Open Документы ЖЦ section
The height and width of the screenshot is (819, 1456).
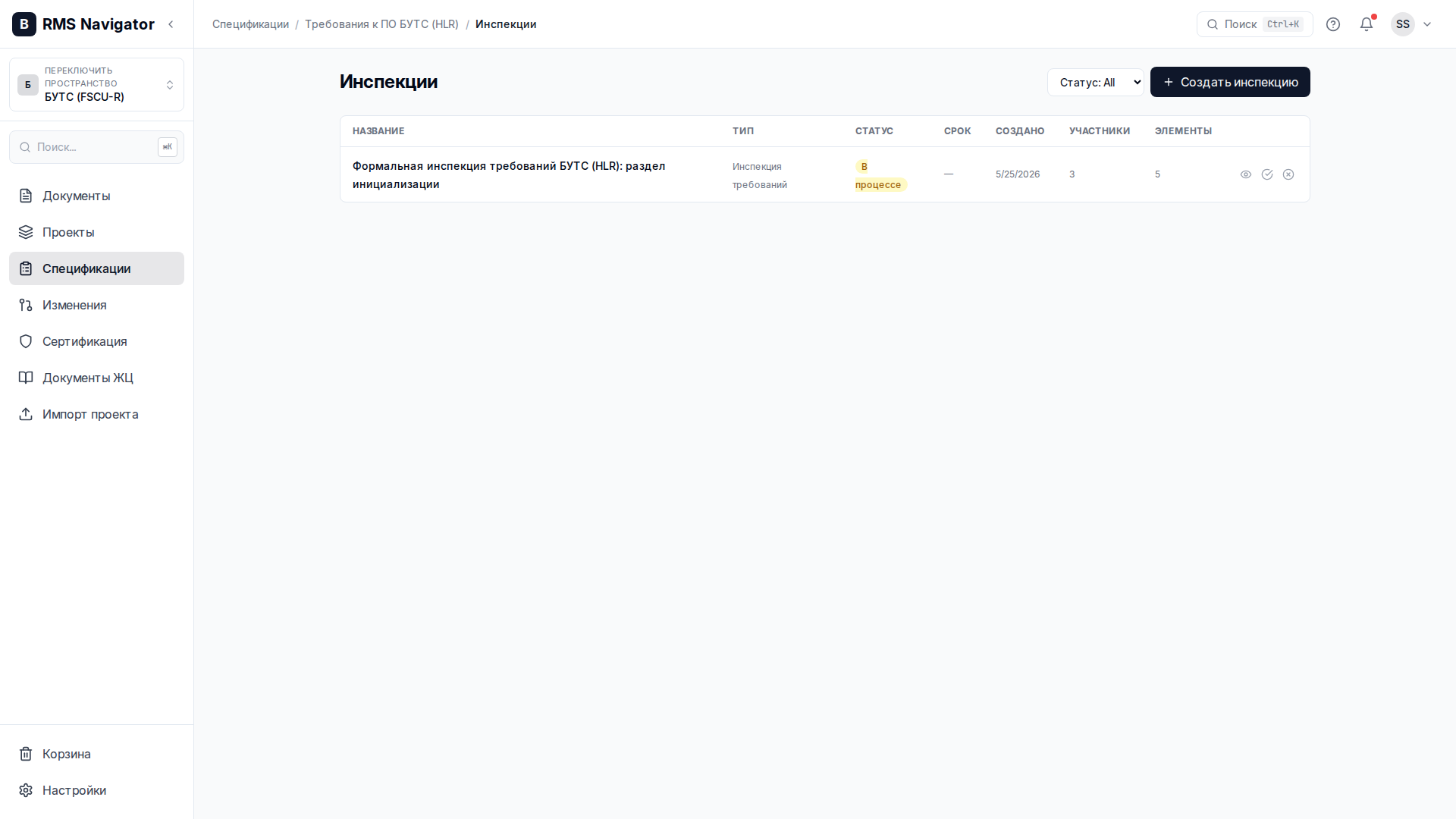coord(96,378)
